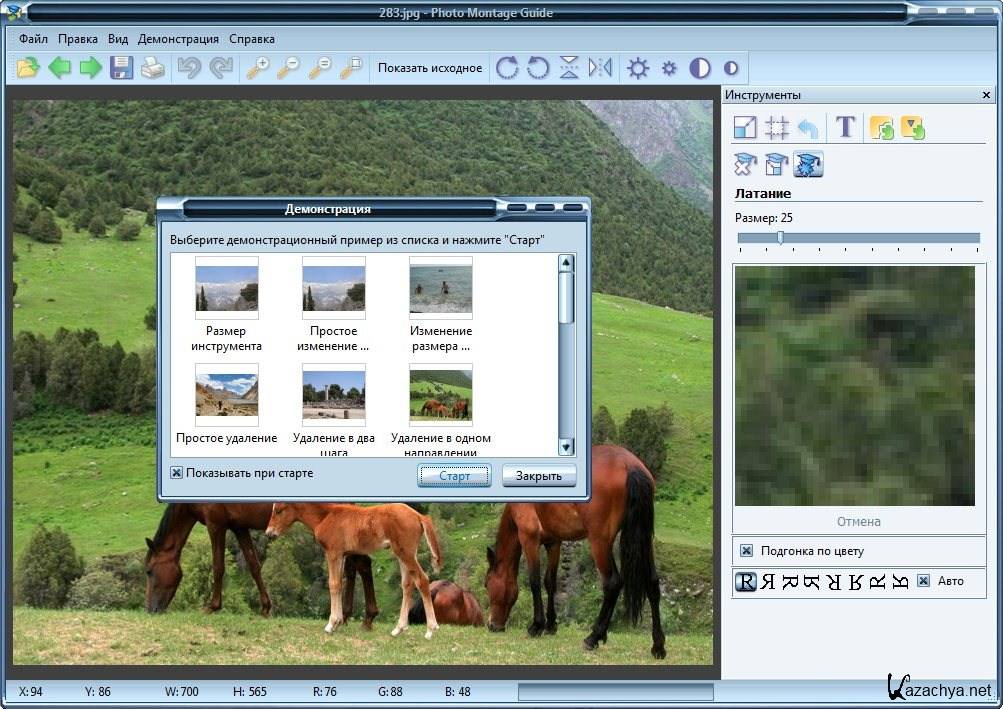Viewport: 1003px width, 709px height.
Task: Flip image vertically using toolbar icon
Action: point(569,68)
